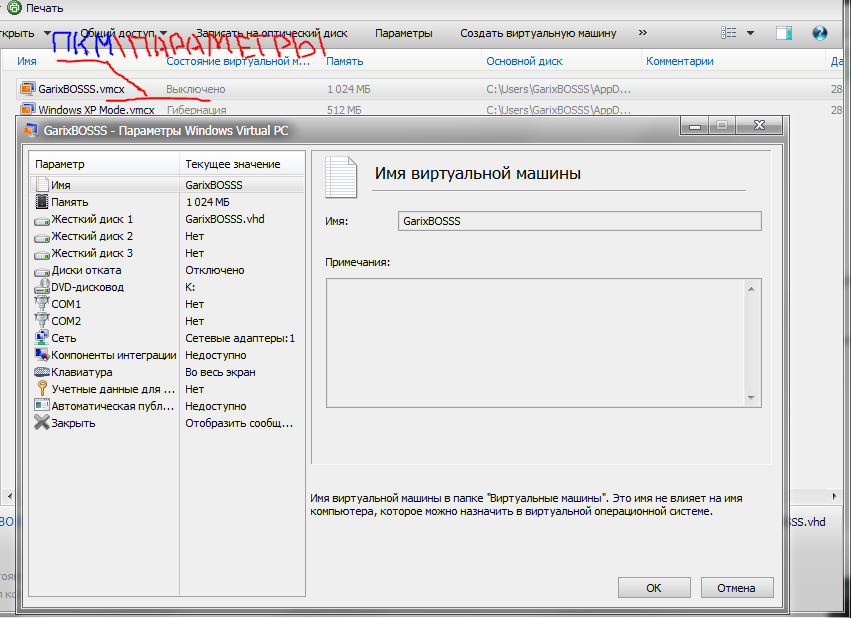This screenshot has height=618, width=851.
Task: Sort by the Память column header
Action: click(345, 61)
